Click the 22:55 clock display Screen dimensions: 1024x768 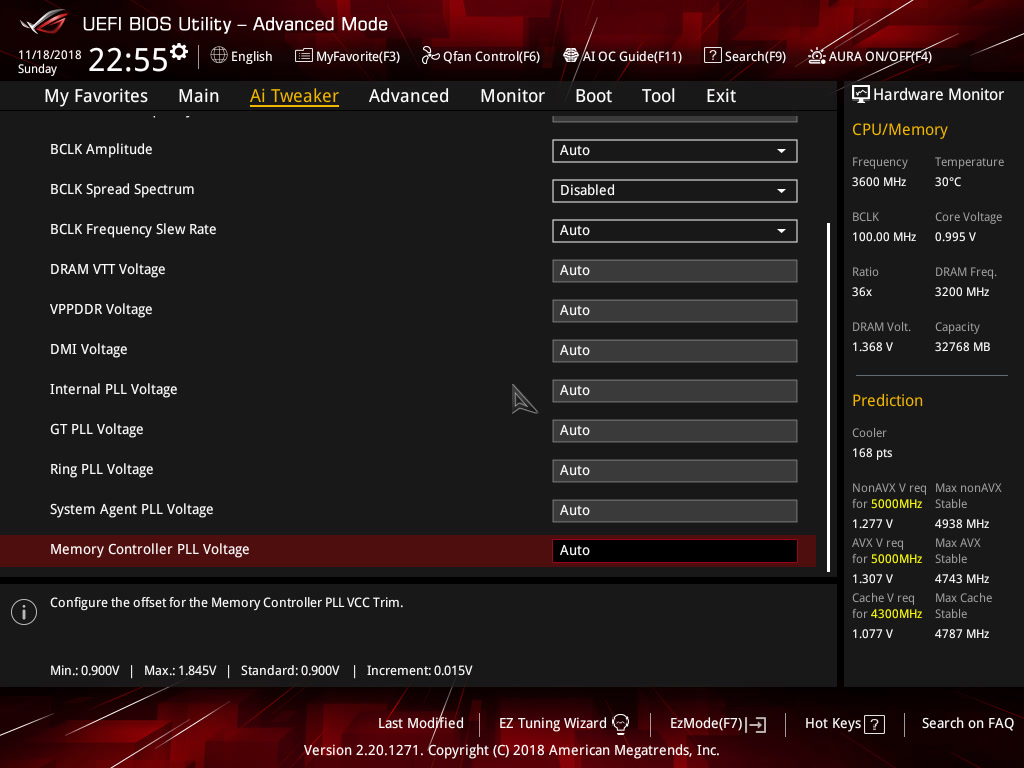click(128, 59)
